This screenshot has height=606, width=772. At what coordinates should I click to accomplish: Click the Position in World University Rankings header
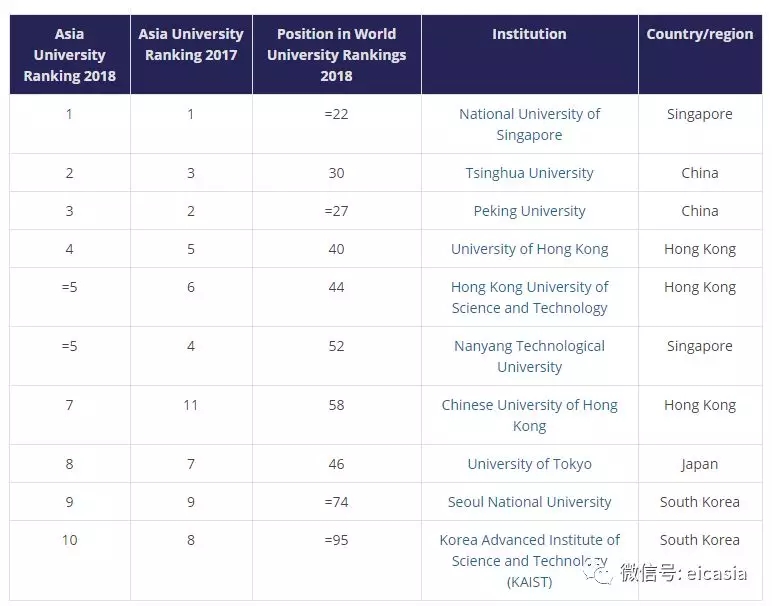(336, 55)
